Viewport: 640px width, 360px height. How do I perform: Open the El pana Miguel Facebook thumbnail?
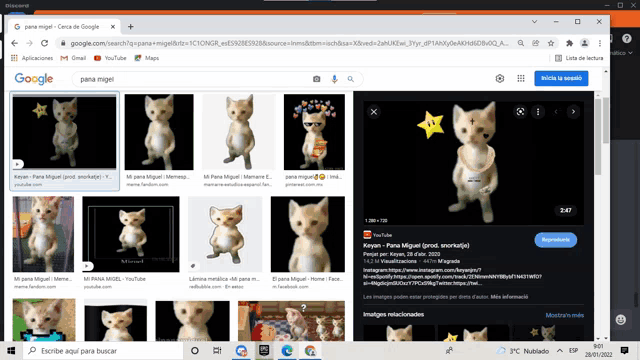(308, 234)
